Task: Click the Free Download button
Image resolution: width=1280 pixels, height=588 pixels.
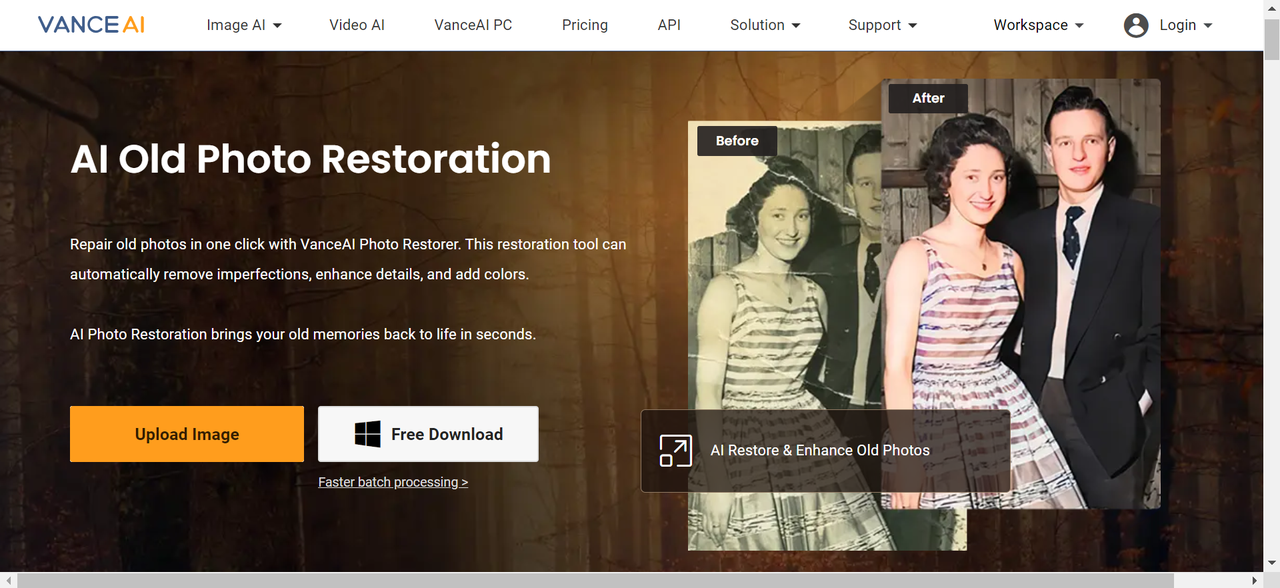Action: click(428, 434)
